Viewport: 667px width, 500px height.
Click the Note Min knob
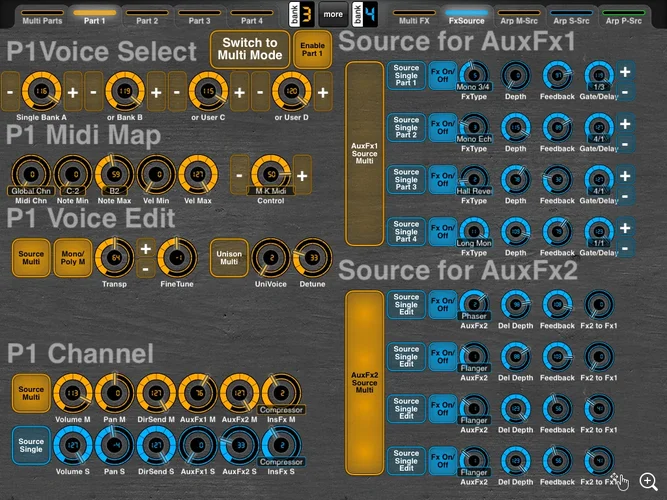pyautogui.click(x=73, y=174)
